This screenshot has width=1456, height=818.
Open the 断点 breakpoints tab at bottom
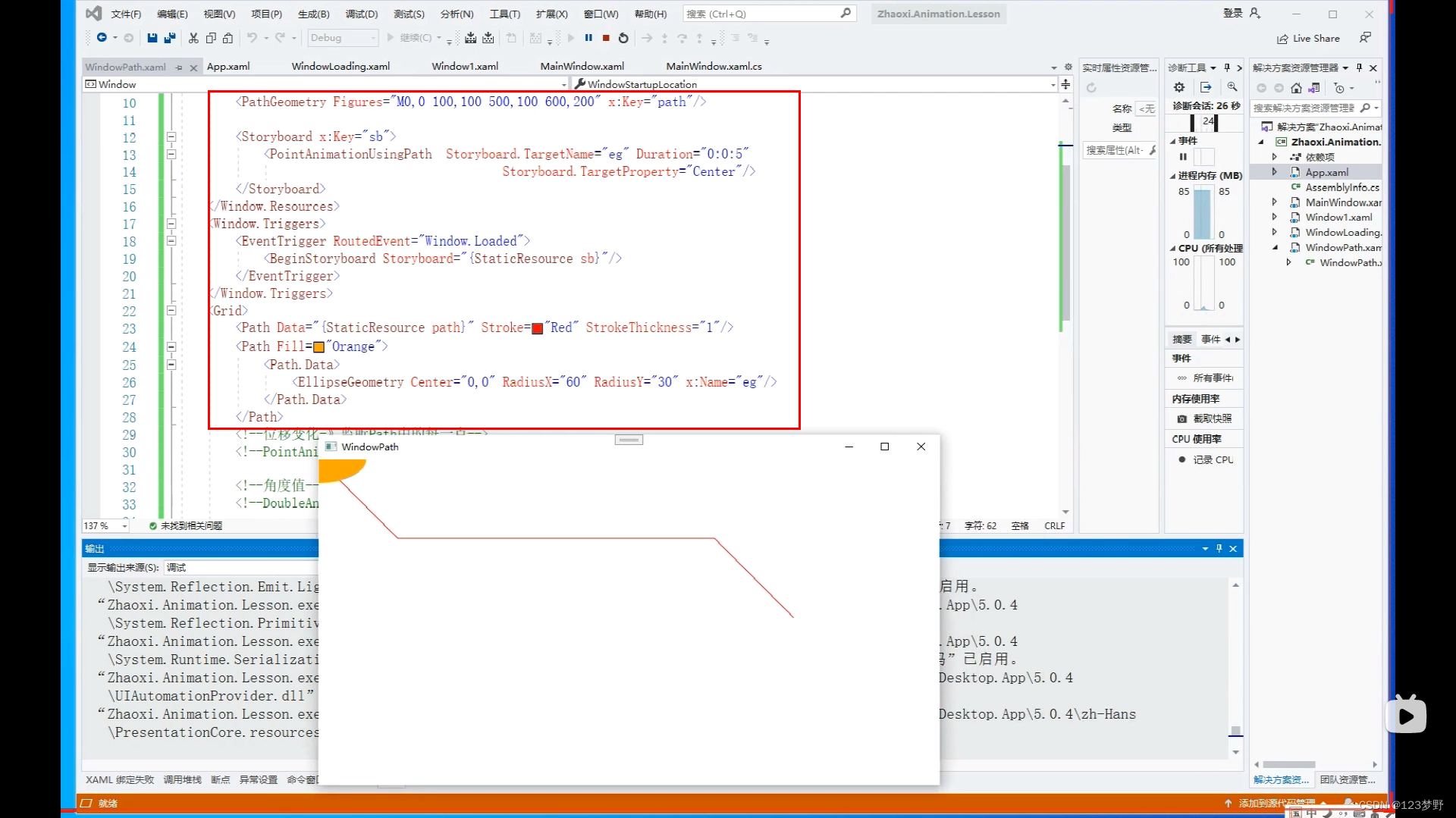click(x=220, y=779)
